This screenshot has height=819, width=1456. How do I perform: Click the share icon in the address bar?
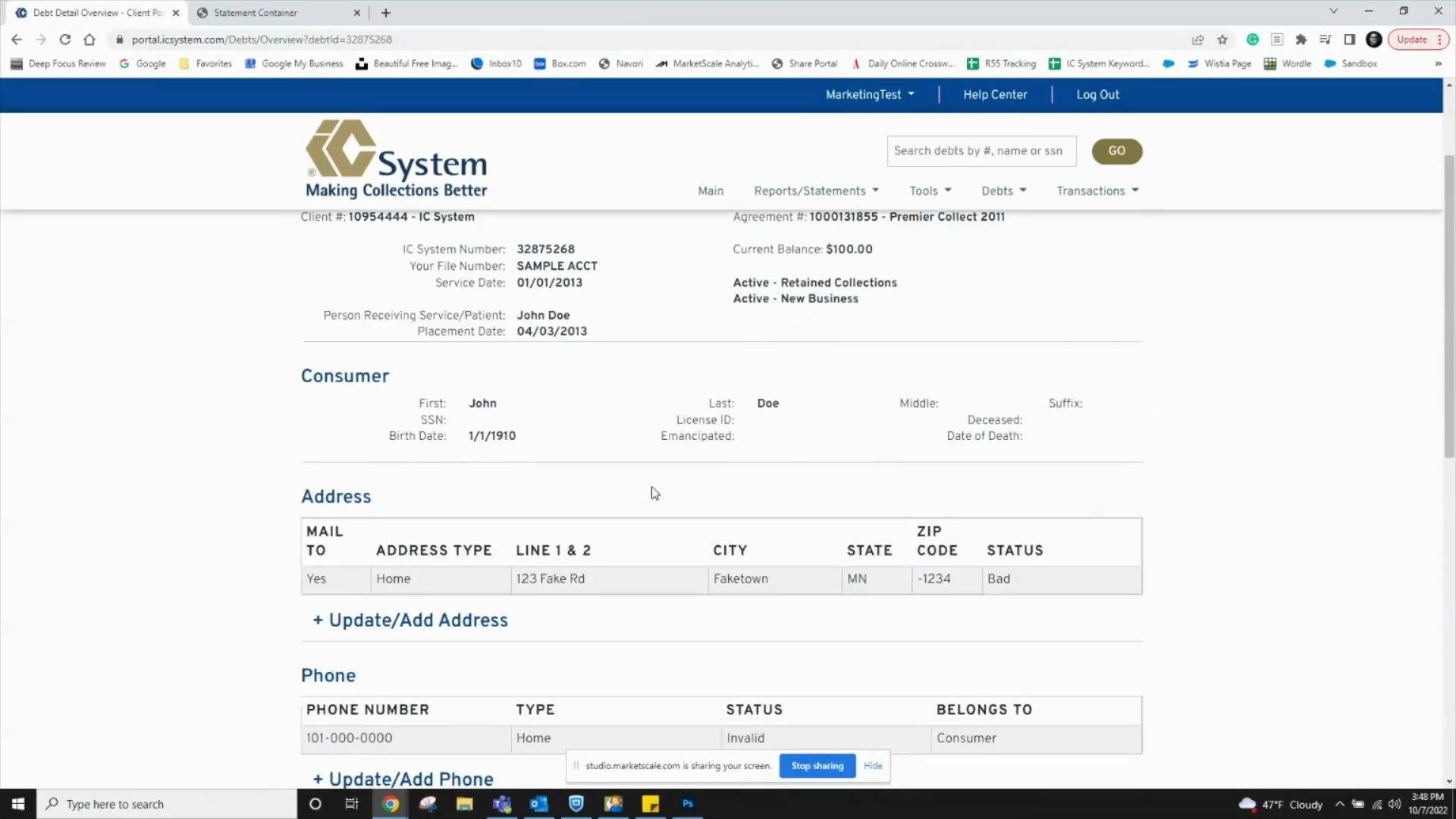[x=1198, y=39]
